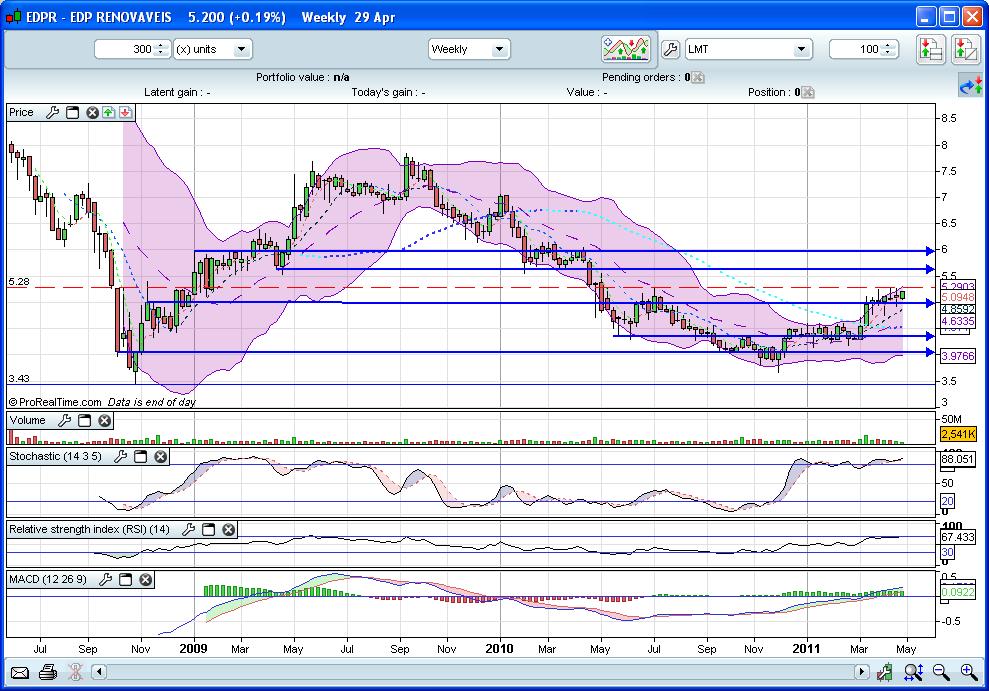Zoom in on the chart timeline
This screenshot has height=691, width=989.
(x=969, y=673)
